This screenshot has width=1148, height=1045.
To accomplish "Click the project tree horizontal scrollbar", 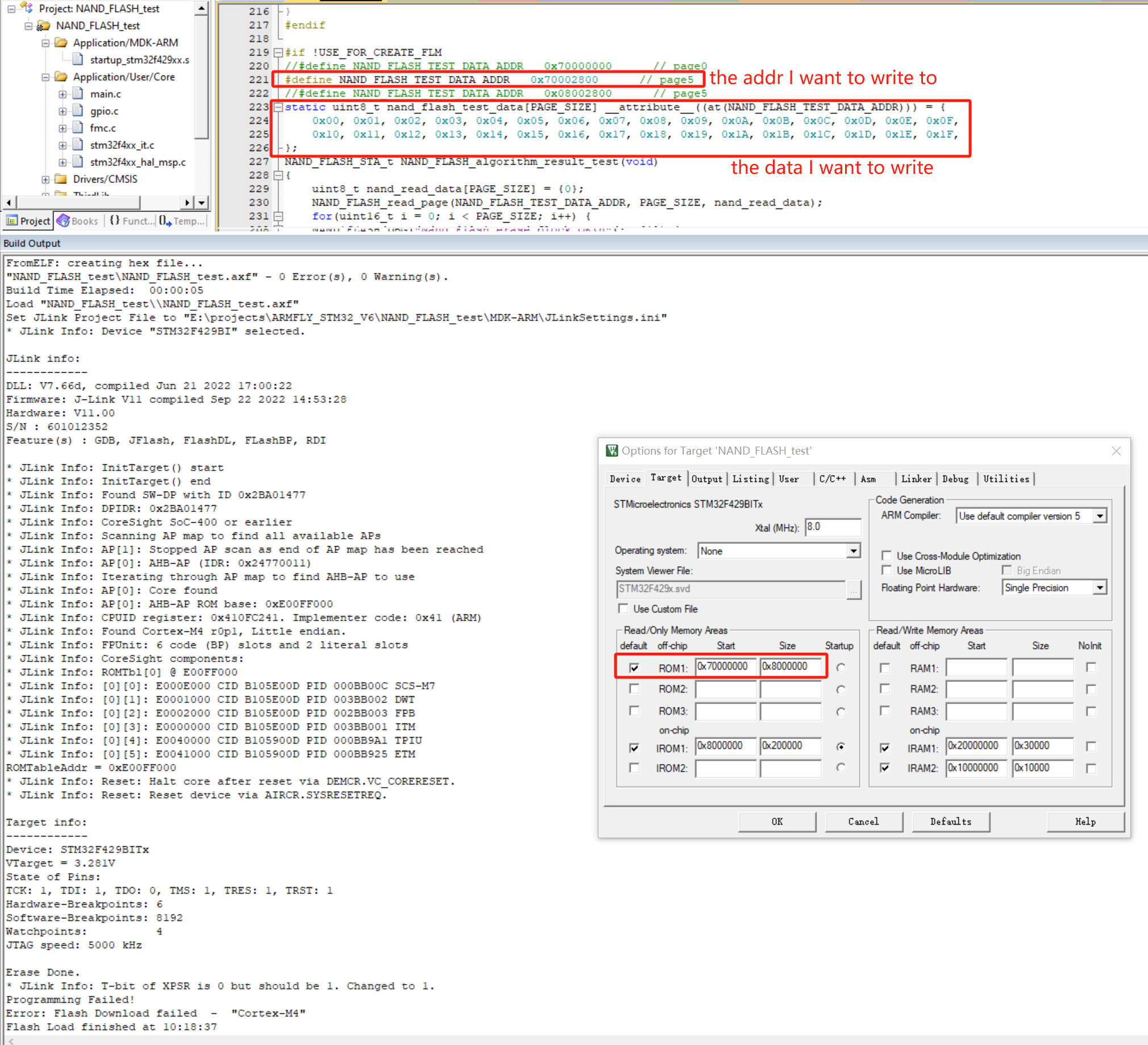I will pyautogui.click(x=98, y=202).
